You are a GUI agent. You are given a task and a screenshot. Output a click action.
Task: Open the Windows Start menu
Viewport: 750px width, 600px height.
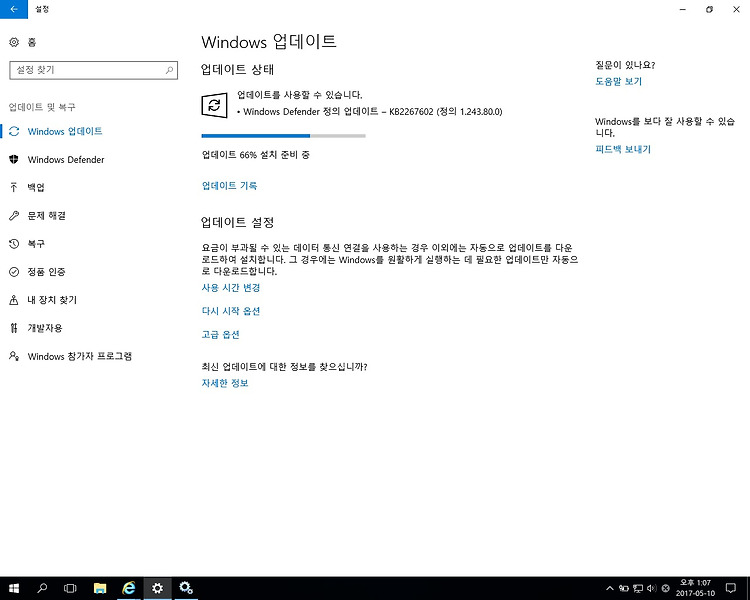(14, 588)
